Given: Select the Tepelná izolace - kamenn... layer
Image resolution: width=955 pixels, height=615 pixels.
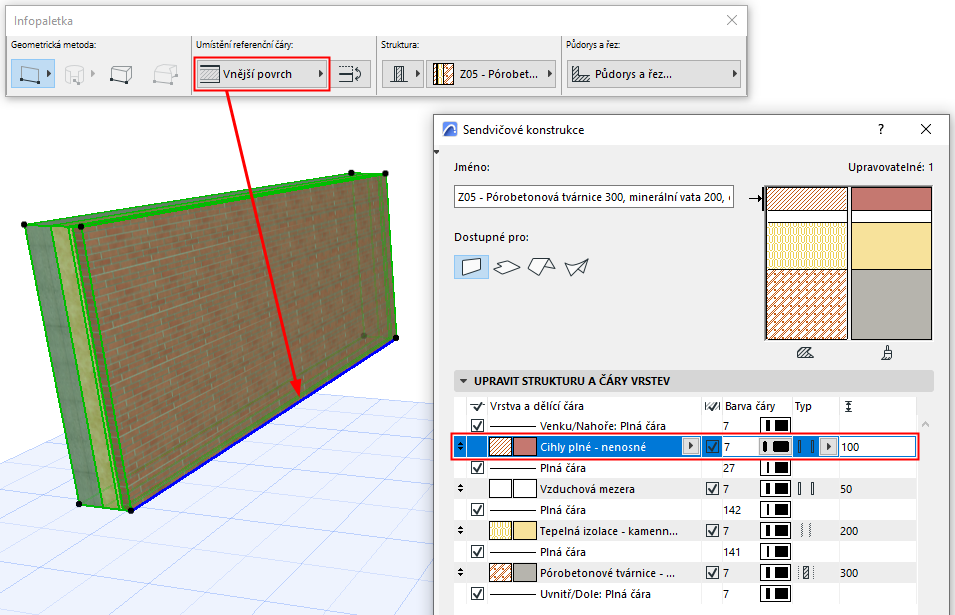Looking at the screenshot, I should coord(685,530).
